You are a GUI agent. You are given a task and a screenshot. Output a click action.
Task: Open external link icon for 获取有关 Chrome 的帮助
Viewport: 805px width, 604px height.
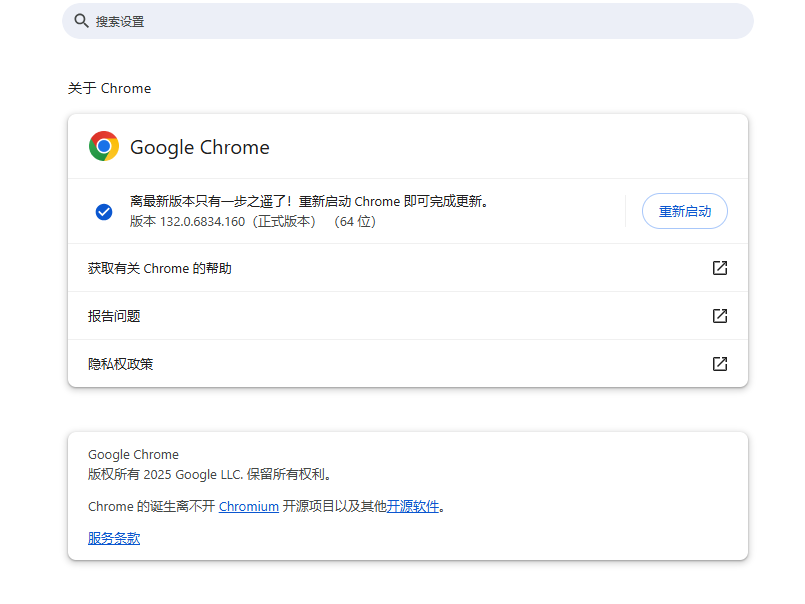pyautogui.click(x=720, y=268)
